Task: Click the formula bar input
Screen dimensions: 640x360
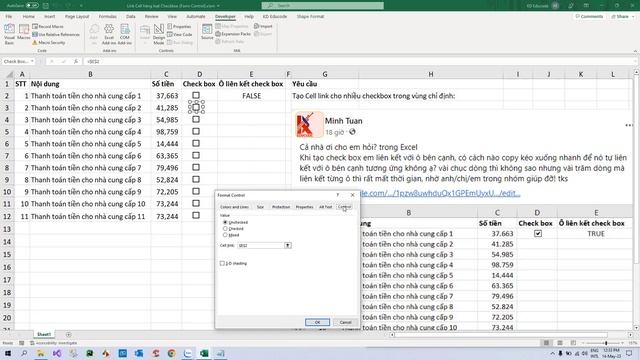Action: [x=359, y=61]
